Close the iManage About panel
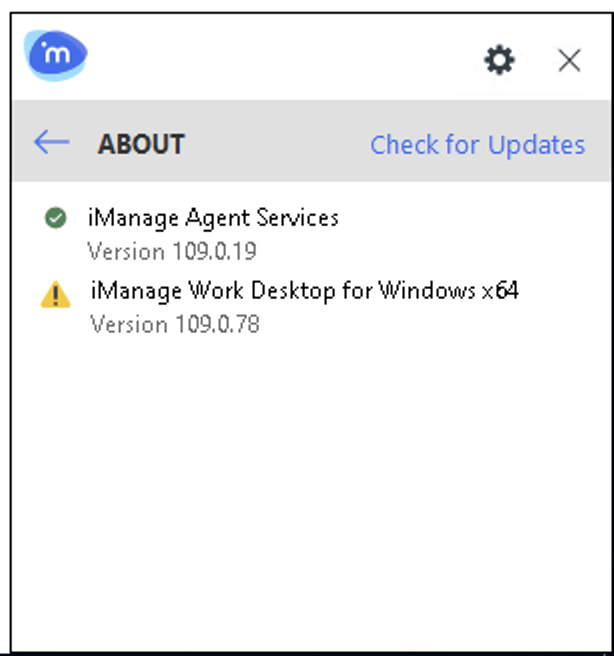 click(569, 61)
